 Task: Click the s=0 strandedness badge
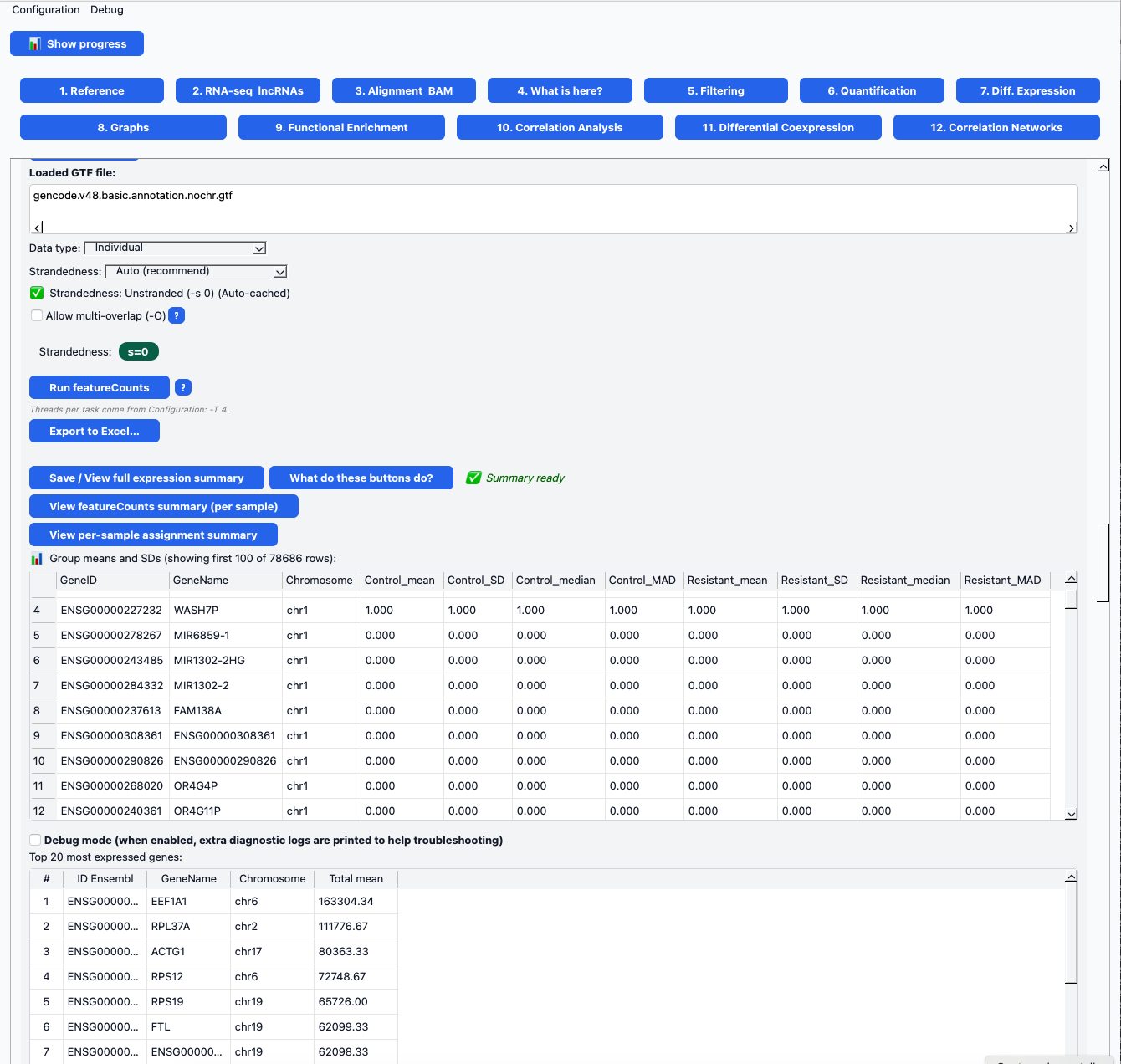pos(138,351)
